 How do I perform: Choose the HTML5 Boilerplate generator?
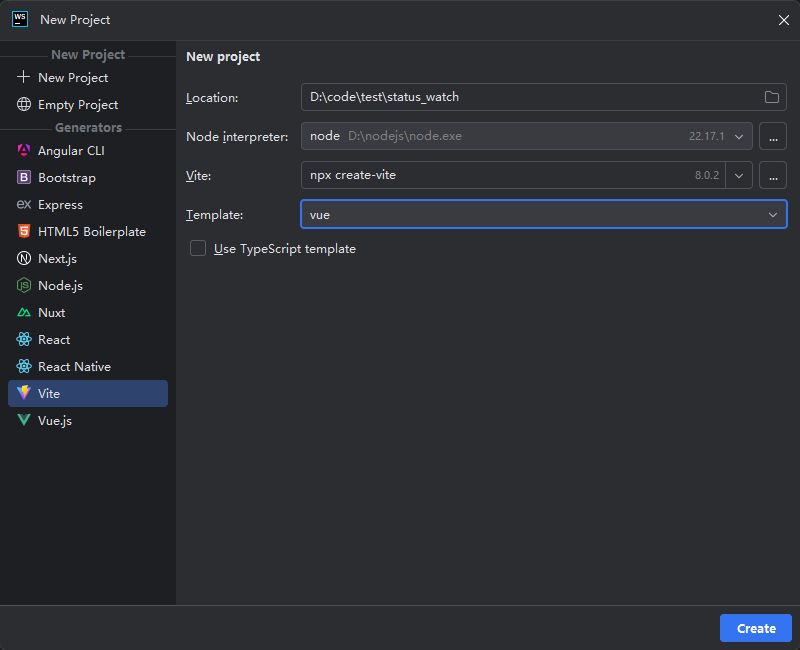click(88, 232)
